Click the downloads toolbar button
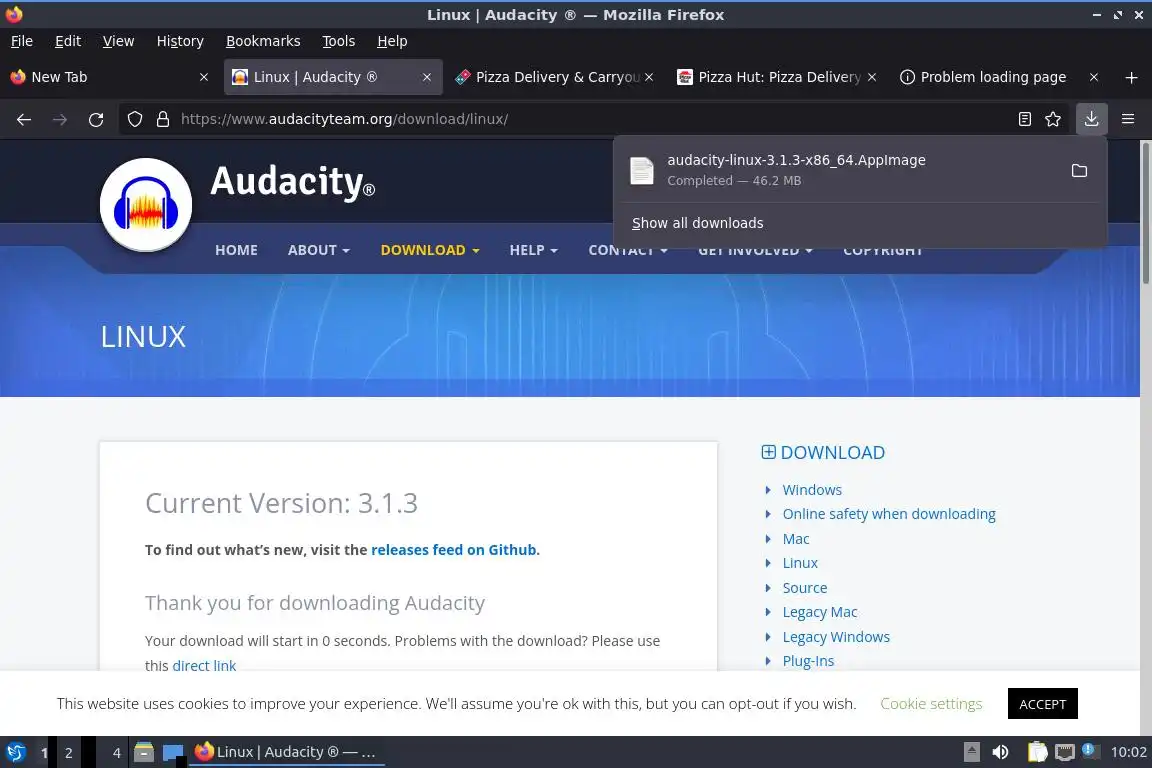The image size is (1152, 768). (x=1091, y=119)
